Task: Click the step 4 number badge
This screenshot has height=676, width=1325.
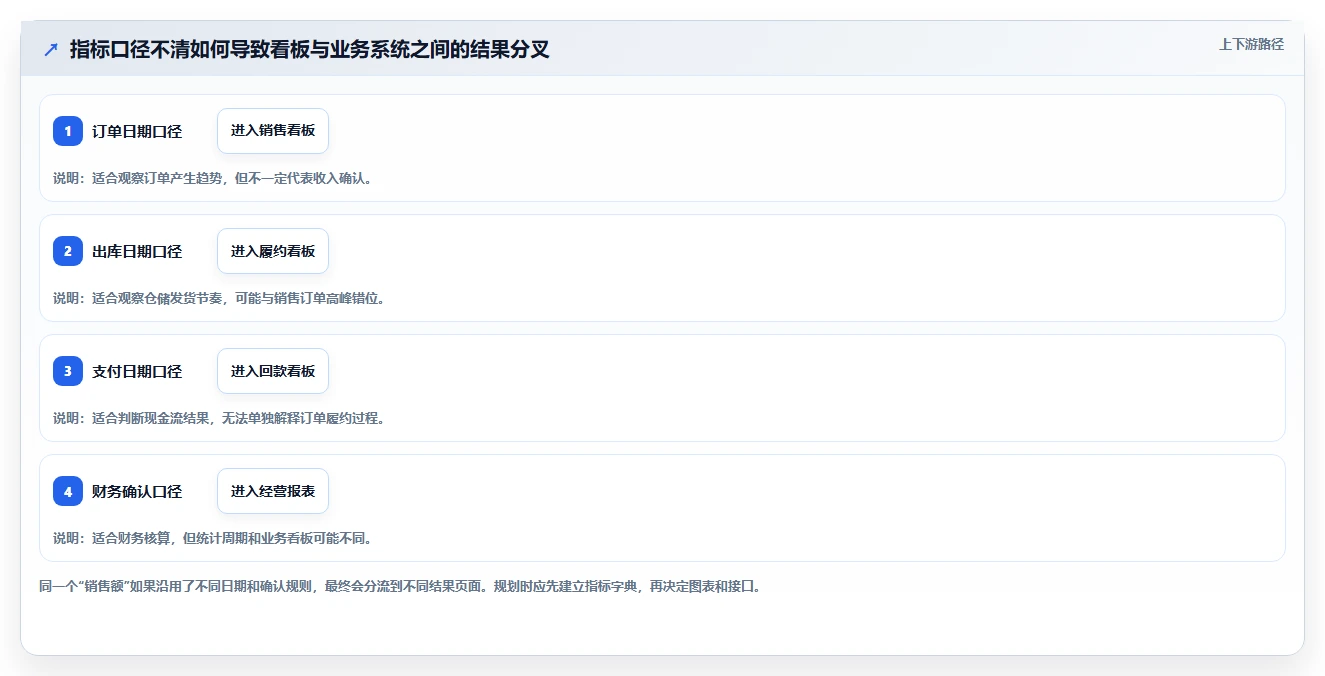Action: 68,491
